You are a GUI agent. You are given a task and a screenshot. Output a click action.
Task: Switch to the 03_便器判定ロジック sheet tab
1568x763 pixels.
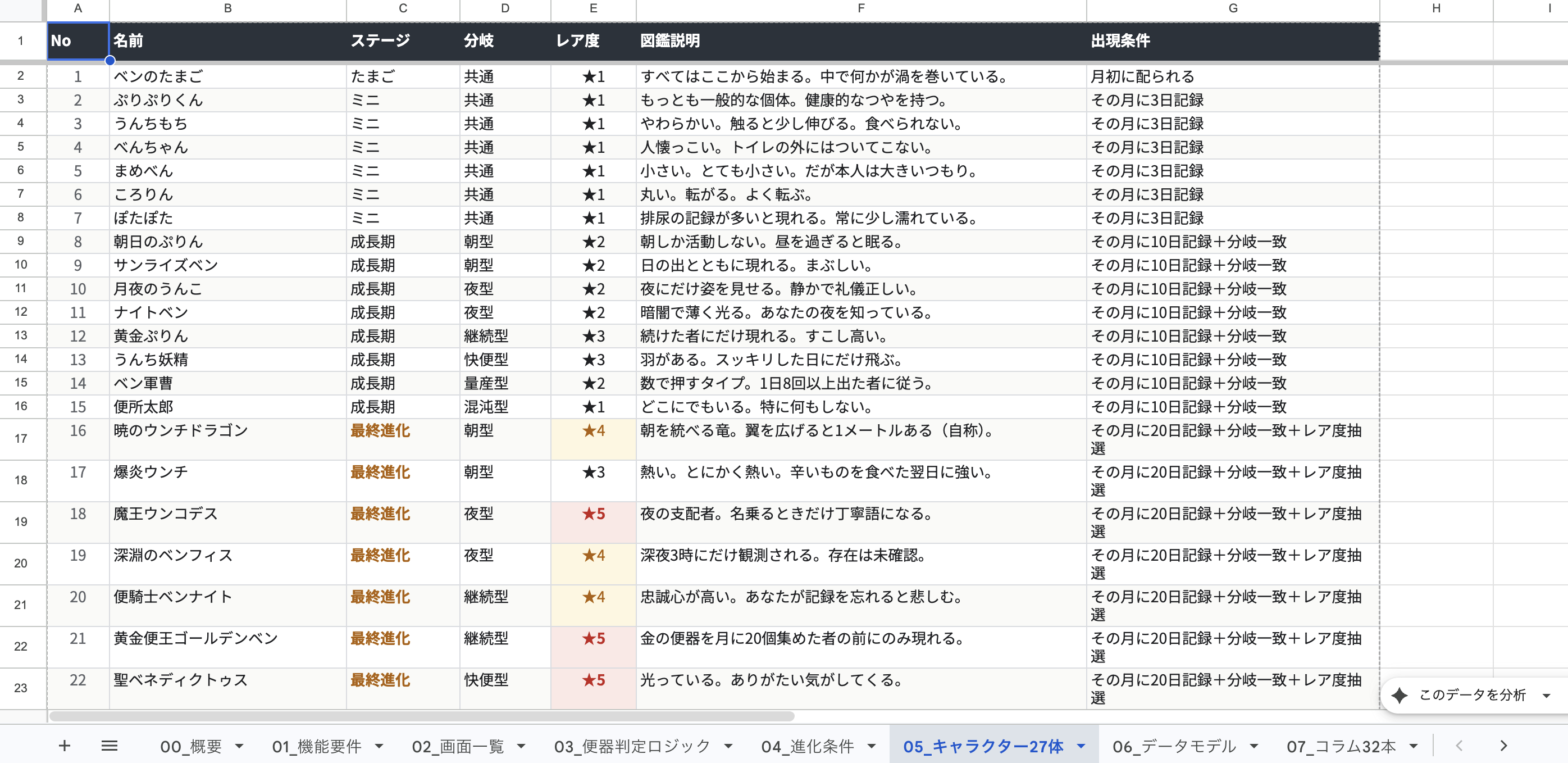[x=632, y=746]
